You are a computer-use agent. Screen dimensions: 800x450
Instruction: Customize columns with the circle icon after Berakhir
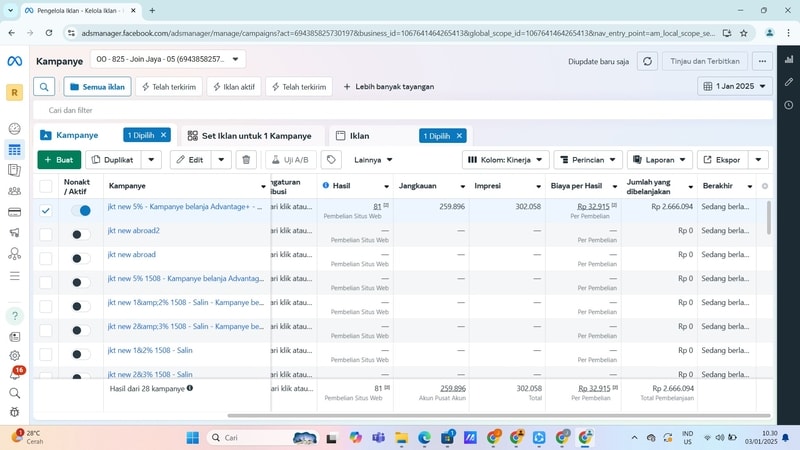coord(764,186)
